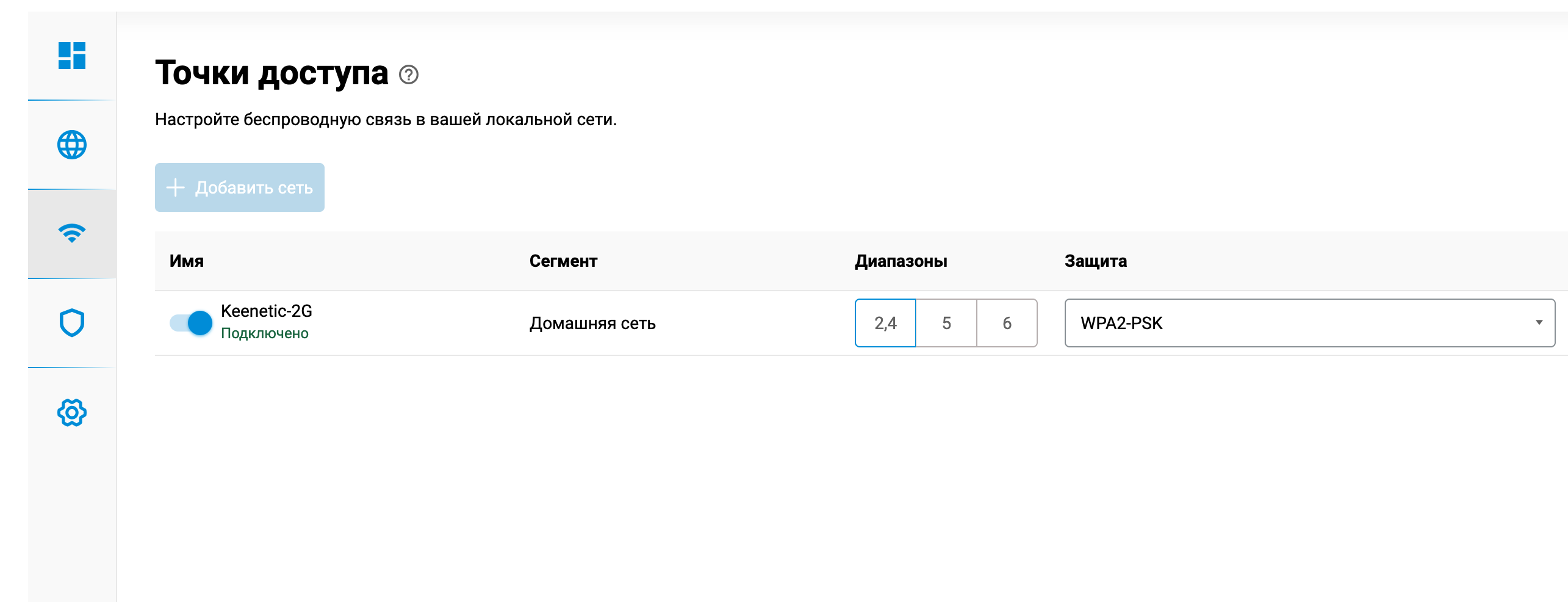Enable the 5 GHz band
The image size is (1568, 602).
[x=946, y=323]
